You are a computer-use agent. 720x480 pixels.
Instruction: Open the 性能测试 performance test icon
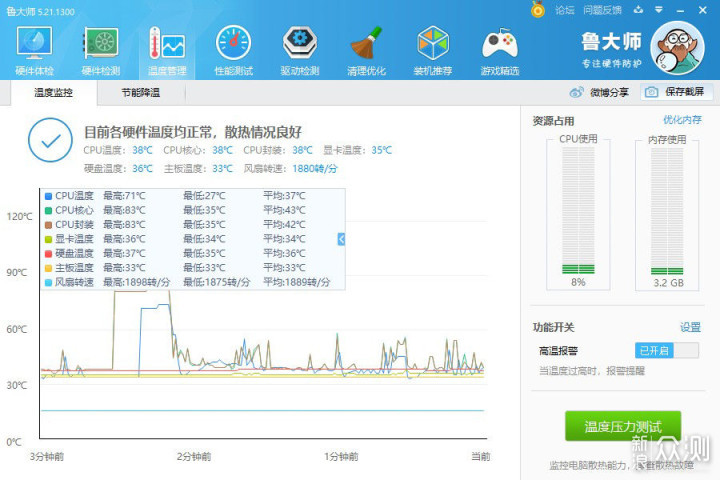233,51
